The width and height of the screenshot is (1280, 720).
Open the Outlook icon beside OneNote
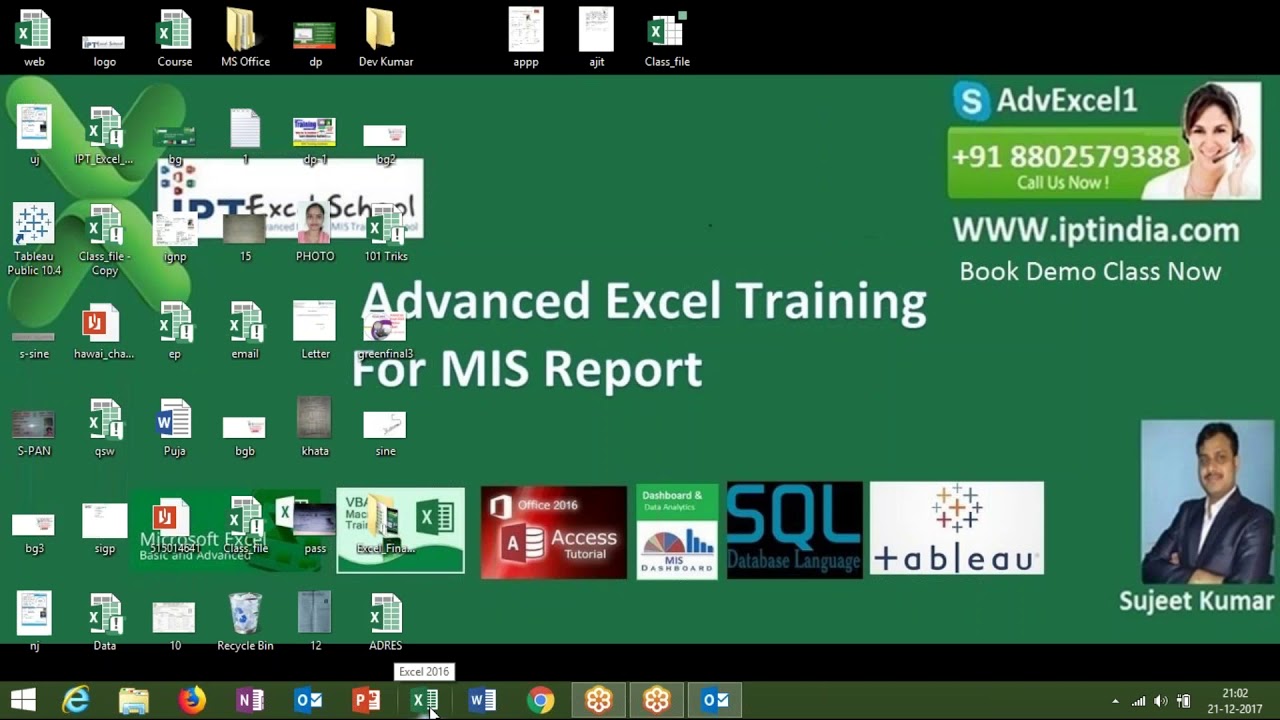[308, 700]
